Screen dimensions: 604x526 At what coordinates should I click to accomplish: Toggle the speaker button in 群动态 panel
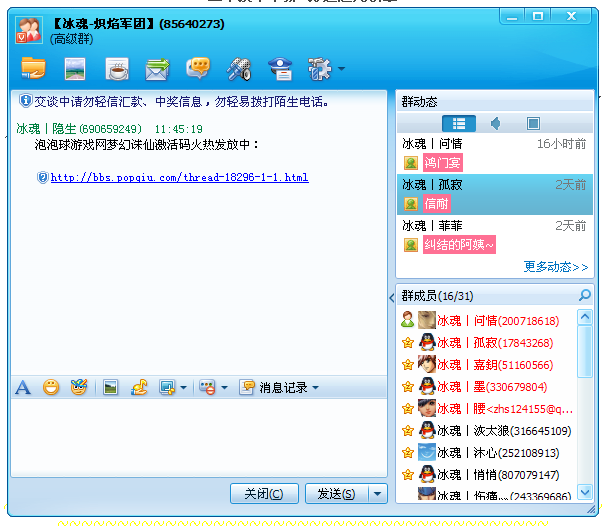(496, 123)
